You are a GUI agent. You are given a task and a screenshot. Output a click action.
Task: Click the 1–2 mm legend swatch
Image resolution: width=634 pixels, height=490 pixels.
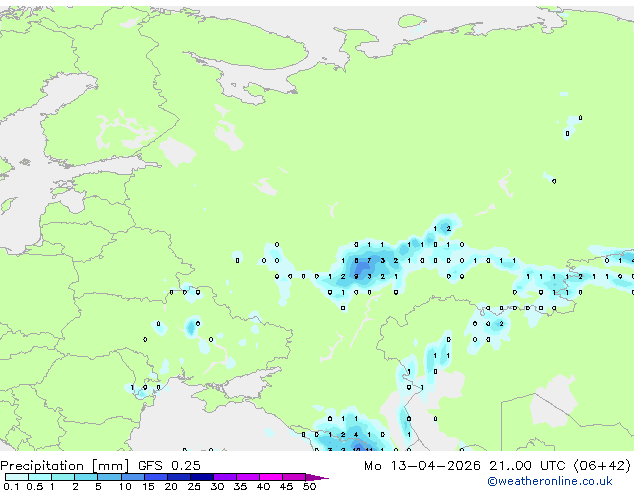pos(63,477)
